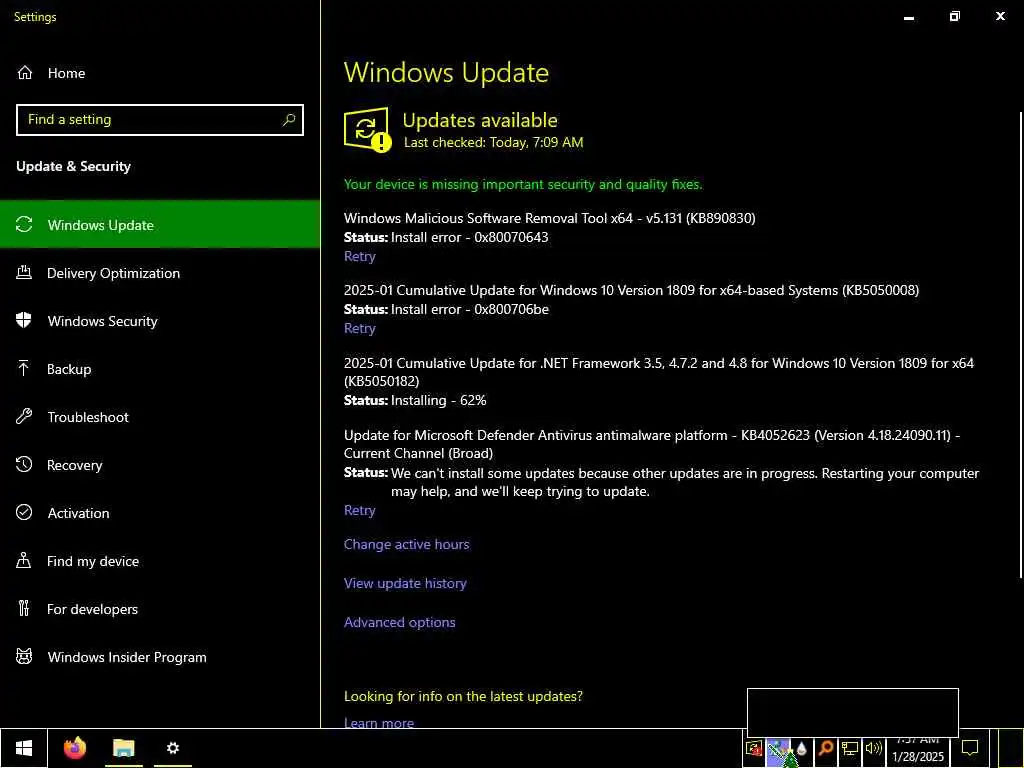Click the Recovery clock-arrow icon
Viewport: 1024px width, 768px height.
point(24,464)
